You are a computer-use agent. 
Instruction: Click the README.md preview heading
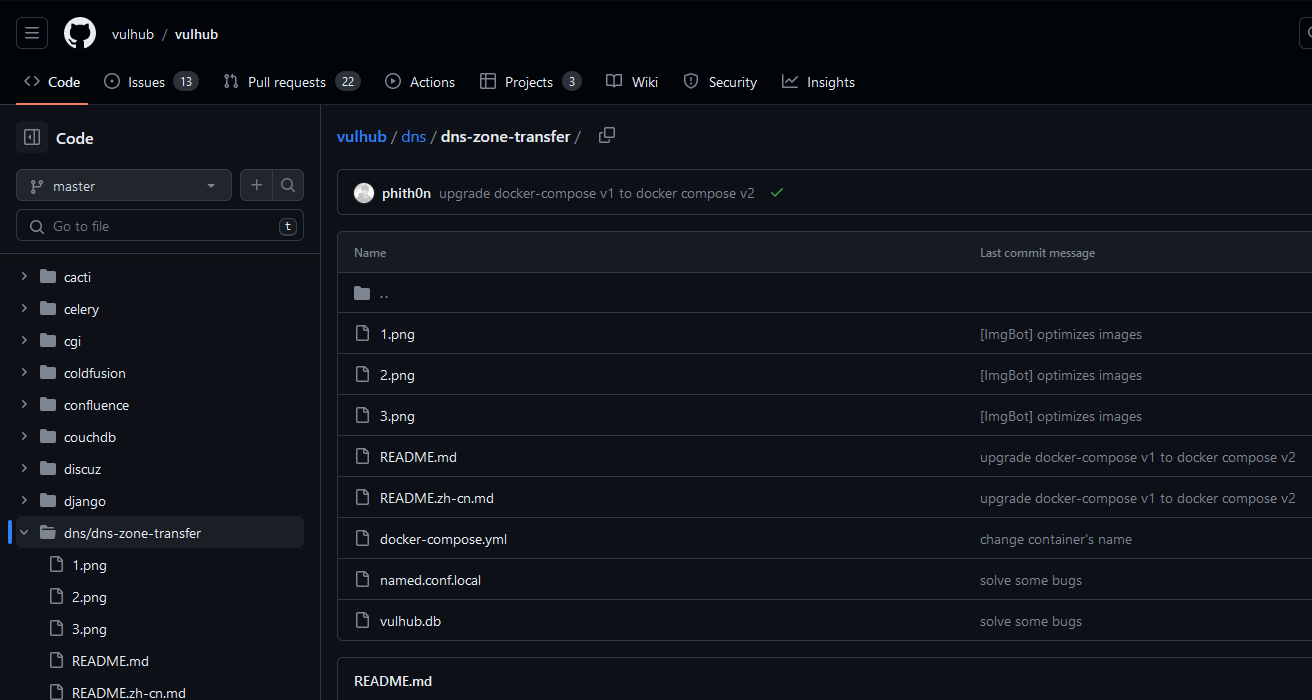coord(393,681)
